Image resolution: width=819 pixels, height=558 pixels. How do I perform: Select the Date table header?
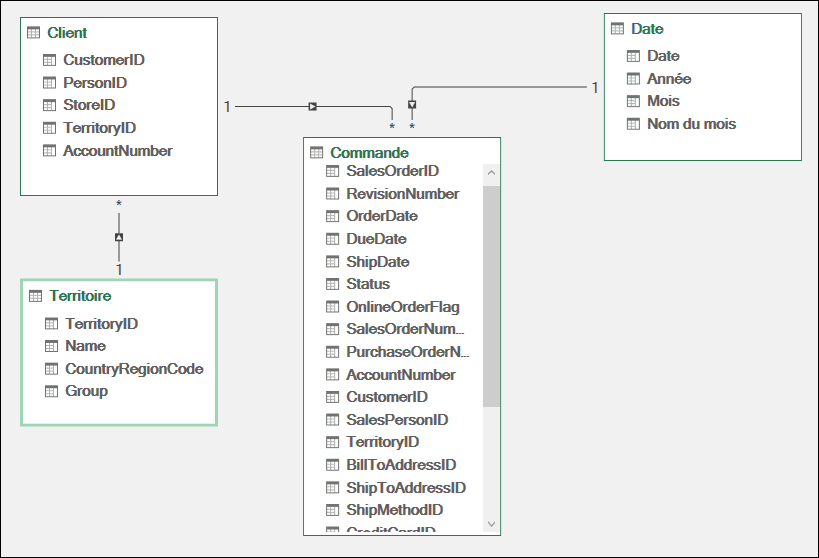click(x=647, y=29)
